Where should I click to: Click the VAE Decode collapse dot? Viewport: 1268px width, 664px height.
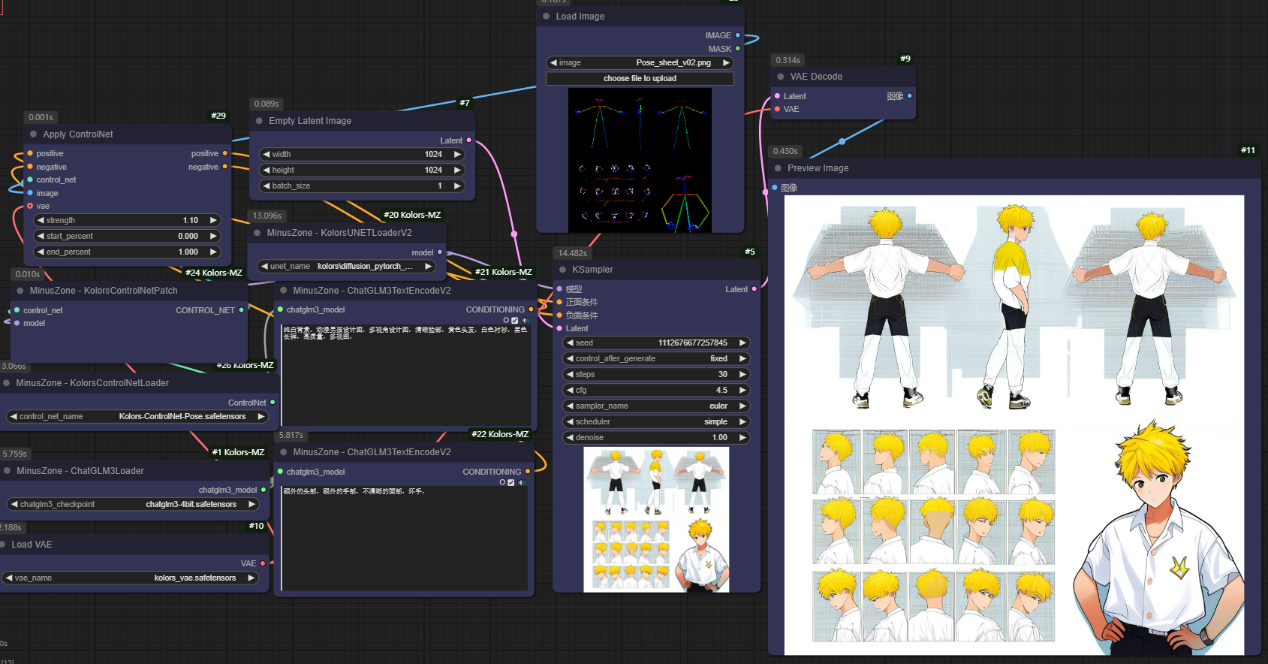coord(780,77)
